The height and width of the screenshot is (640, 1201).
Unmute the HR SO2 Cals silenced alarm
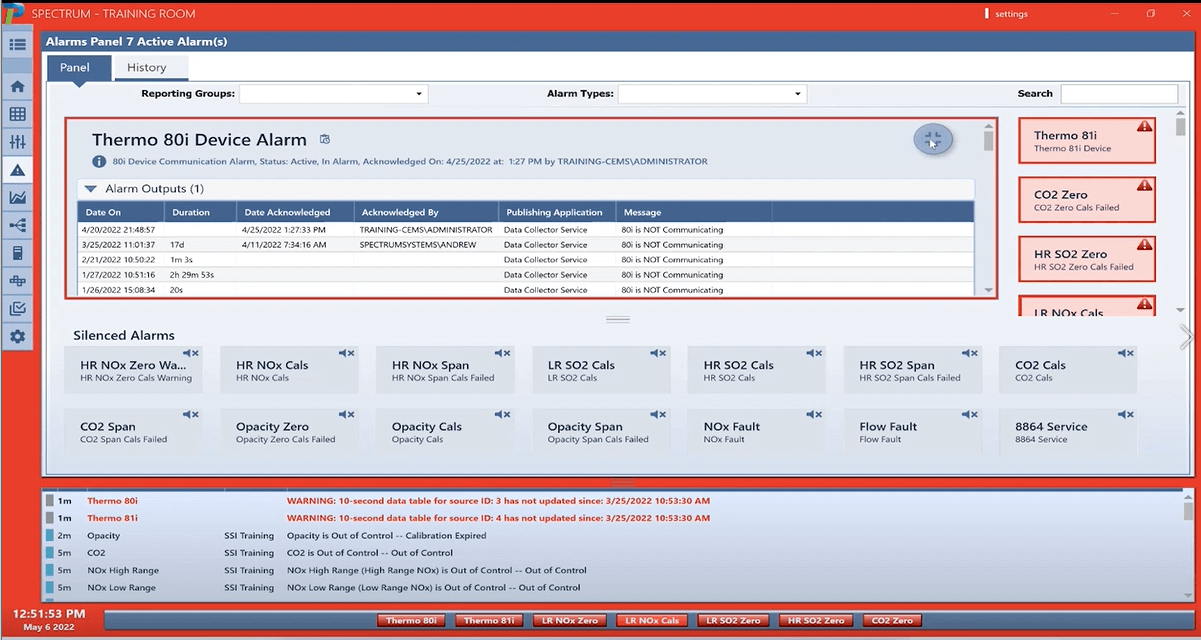(x=814, y=353)
